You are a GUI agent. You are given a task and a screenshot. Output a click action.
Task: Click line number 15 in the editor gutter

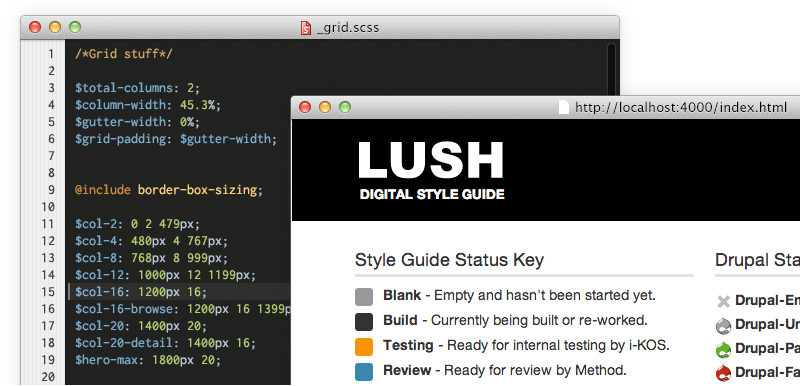(x=48, y=292)
